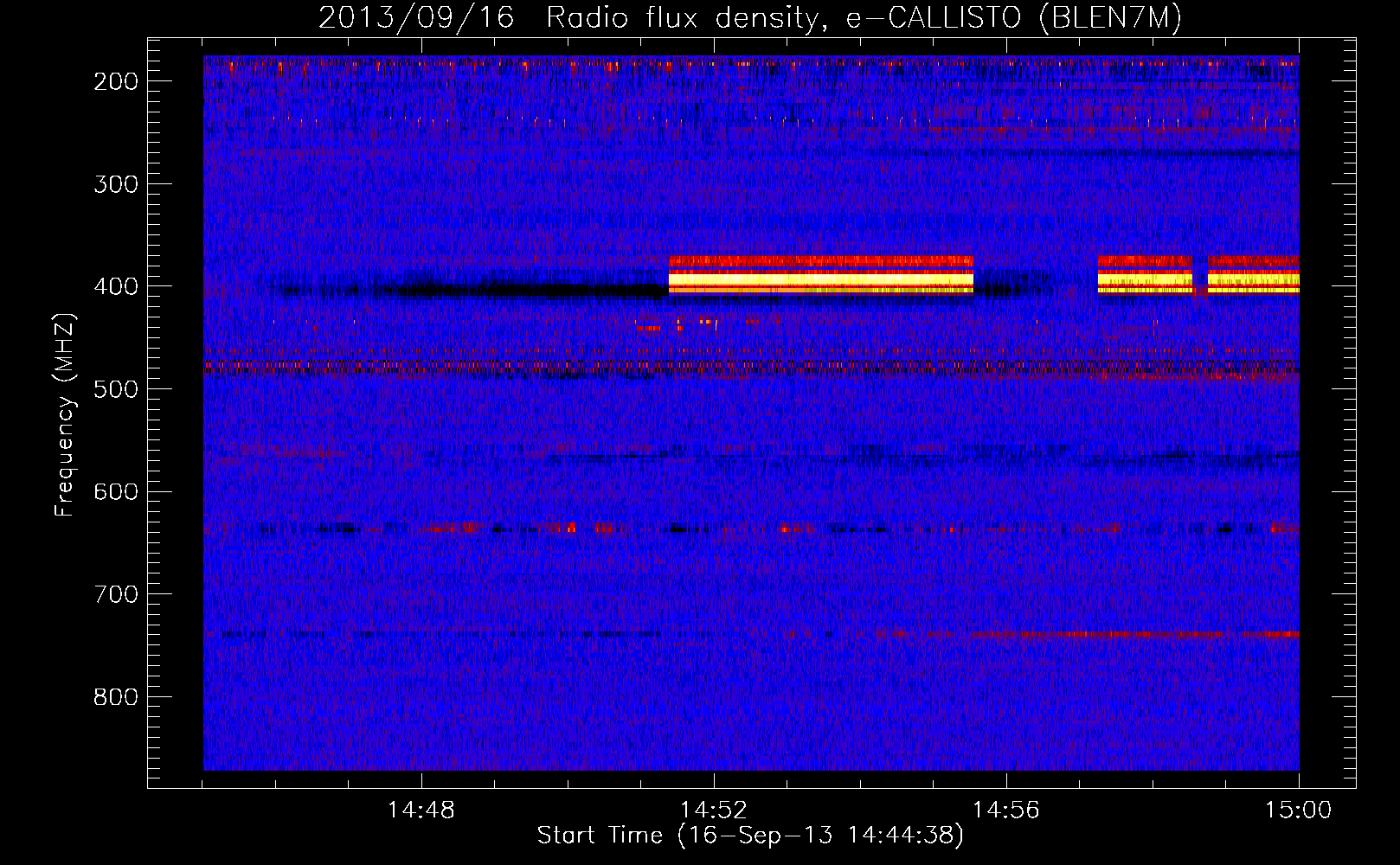
Task: Click the red interference line near 480 MHz
Action: pos(751,368)
